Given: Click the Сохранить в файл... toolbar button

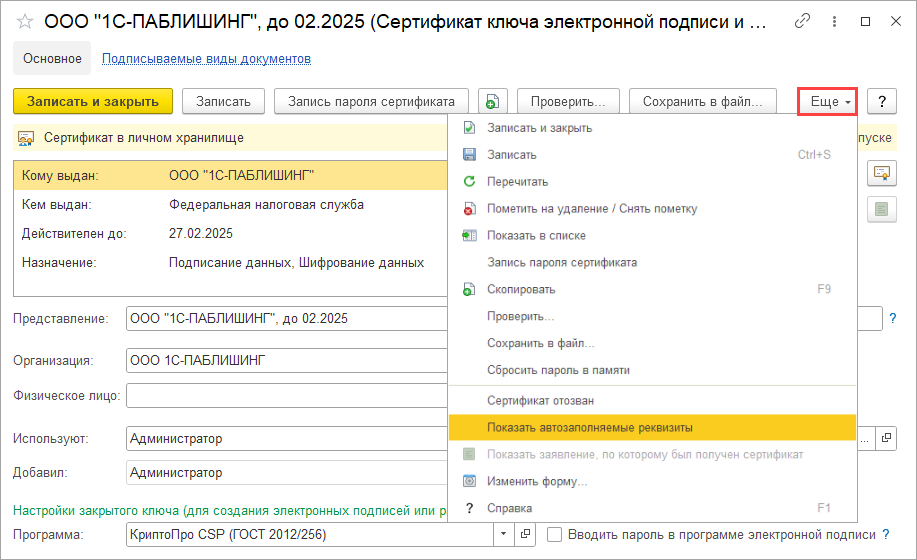Looking at the screenshot, I should 702,101.
